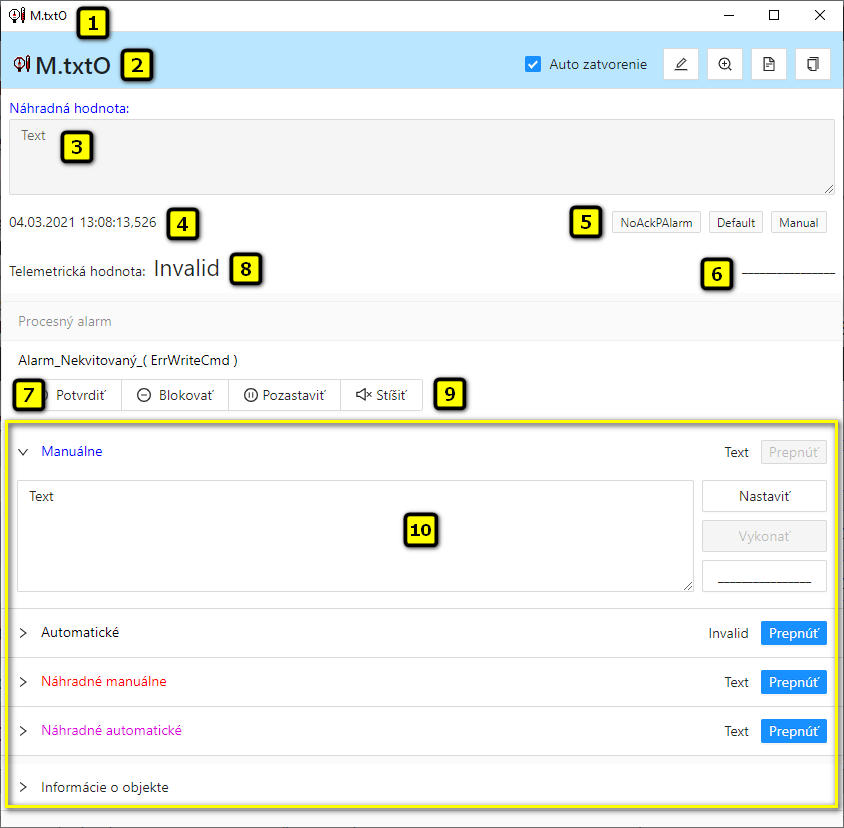The width and height of the screenshot is (844, 828).
Task: Mute the alarm with Stíšiť
Action: coord(381,395)
